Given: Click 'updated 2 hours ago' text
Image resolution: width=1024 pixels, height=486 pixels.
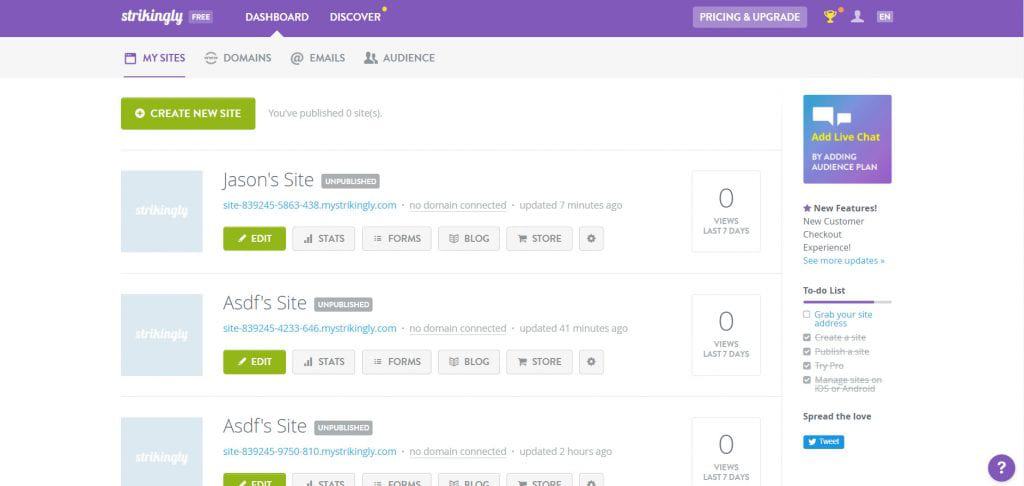Looking at the screenshot, I should click(x=566, y=451).
